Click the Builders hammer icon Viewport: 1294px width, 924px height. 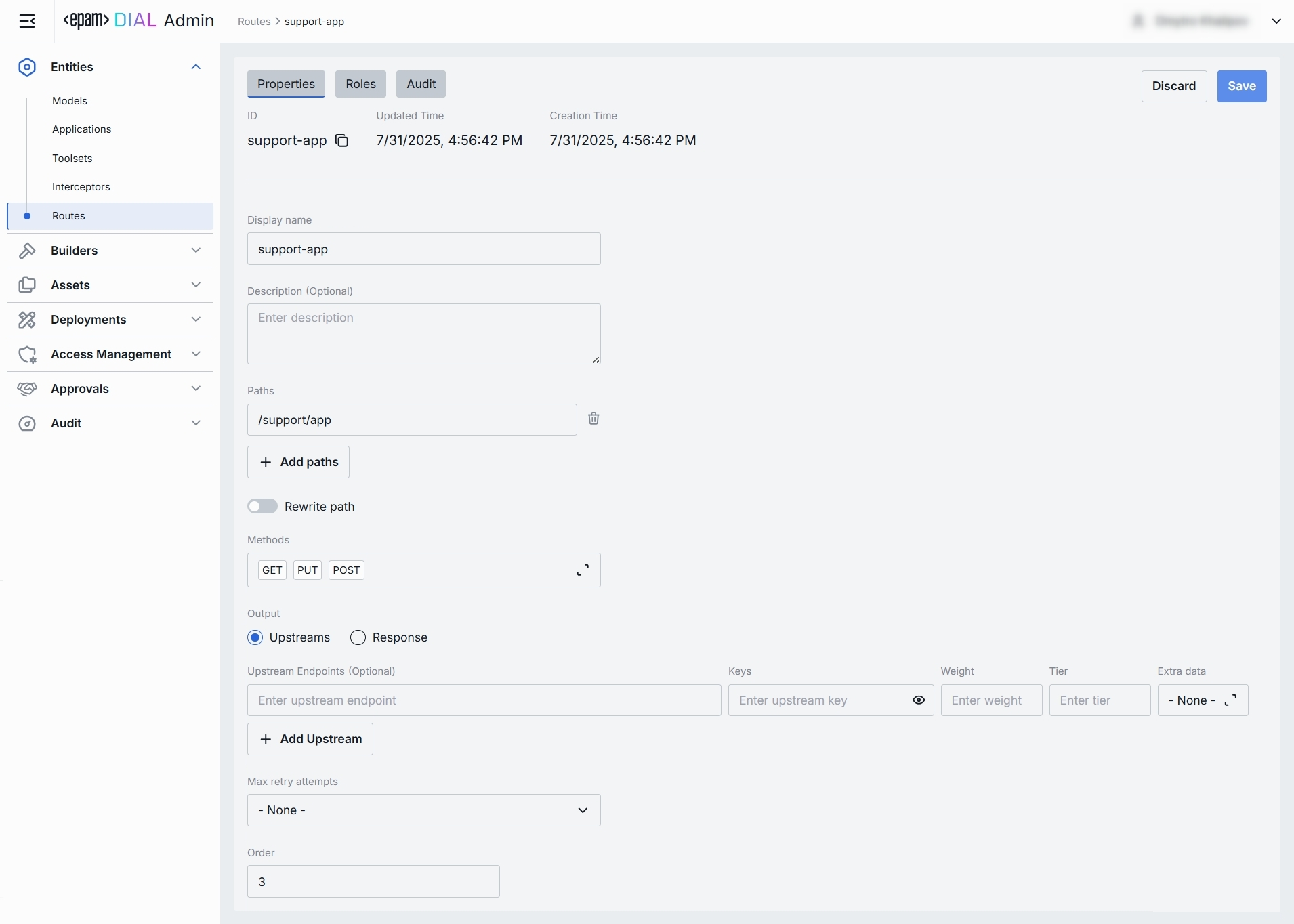tap(27, 251)
